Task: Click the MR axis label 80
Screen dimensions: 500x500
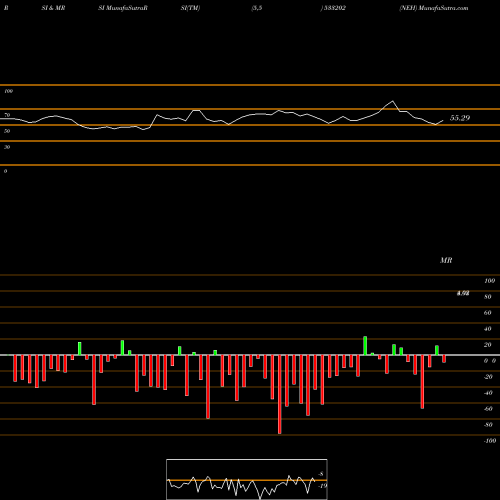Action: point(488,297)
